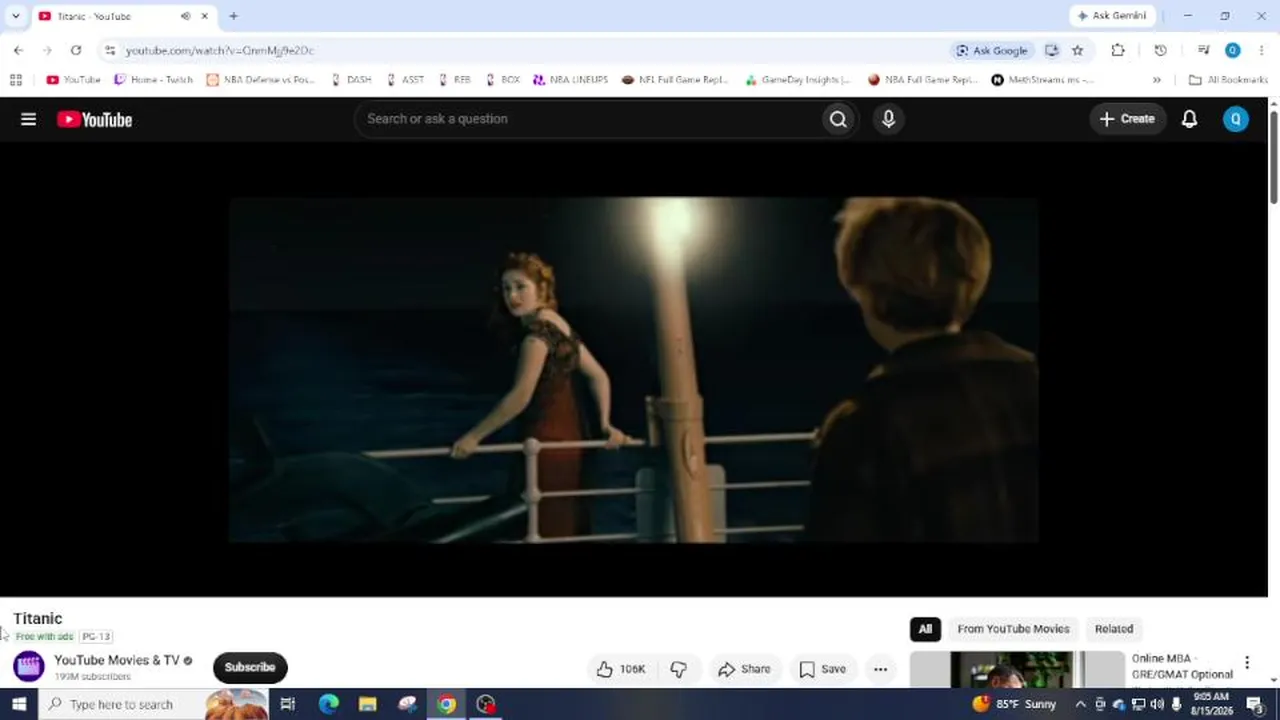Image resolution: width=1280 pixels, height=720 pixels.
Task: Open the YouTube Movies & TV channel avatar
Action: click(29, 667)
